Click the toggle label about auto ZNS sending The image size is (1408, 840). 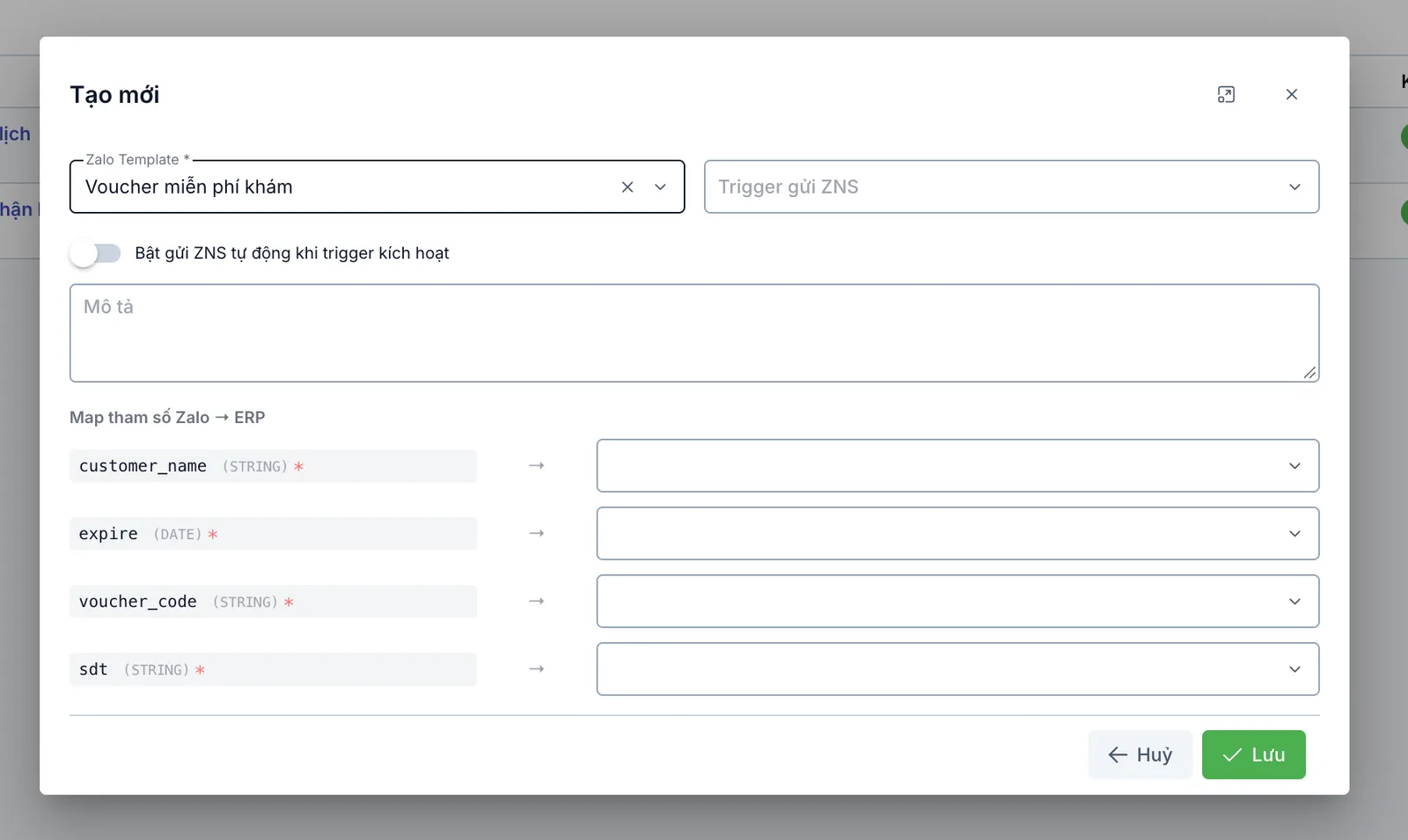tap(292, 253)
